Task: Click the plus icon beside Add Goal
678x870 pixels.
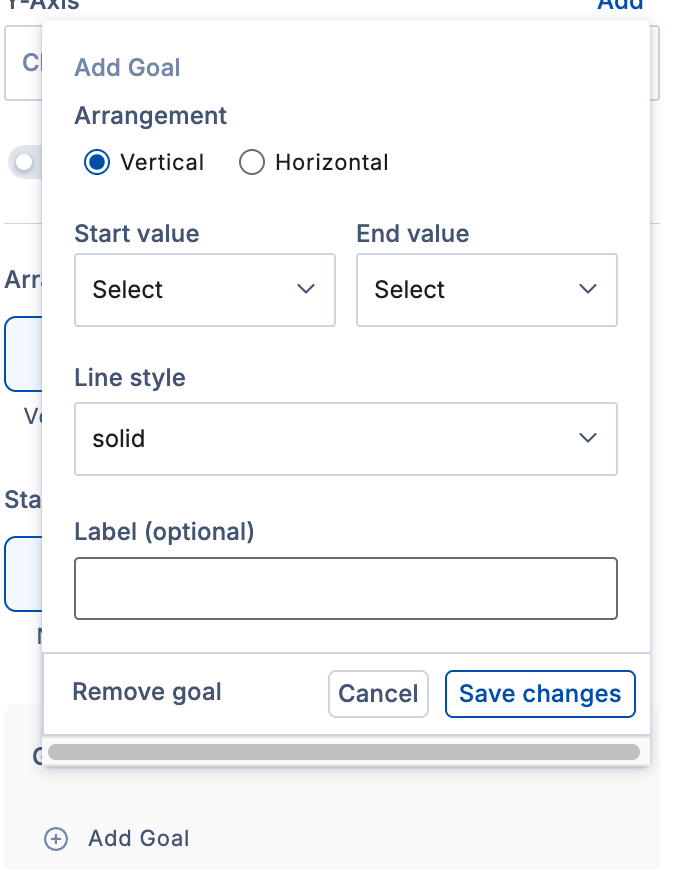Action: click(x=56, y=839)
